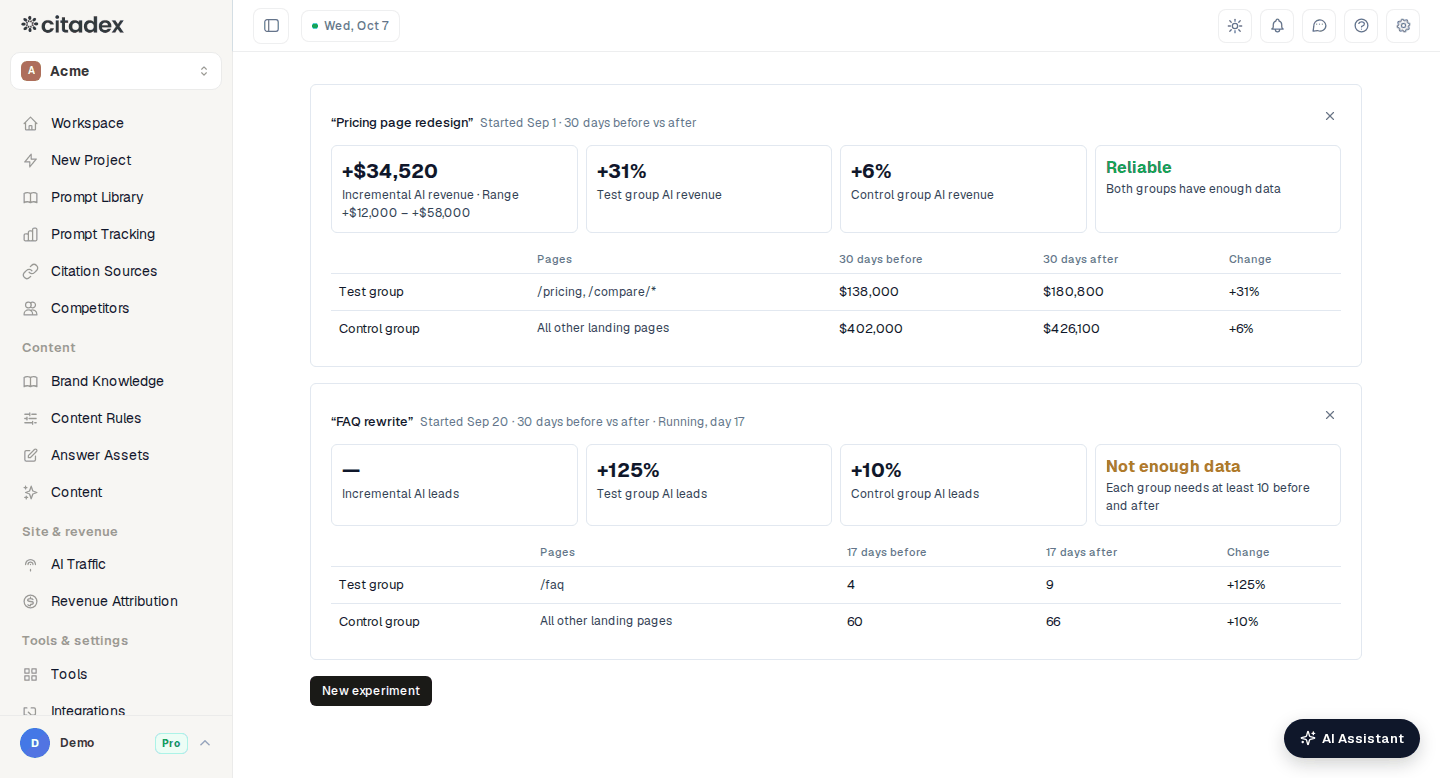This screenshot has height=778, width=1440.
Task: Open New Project in sidebar
Action: coord(116,160)
